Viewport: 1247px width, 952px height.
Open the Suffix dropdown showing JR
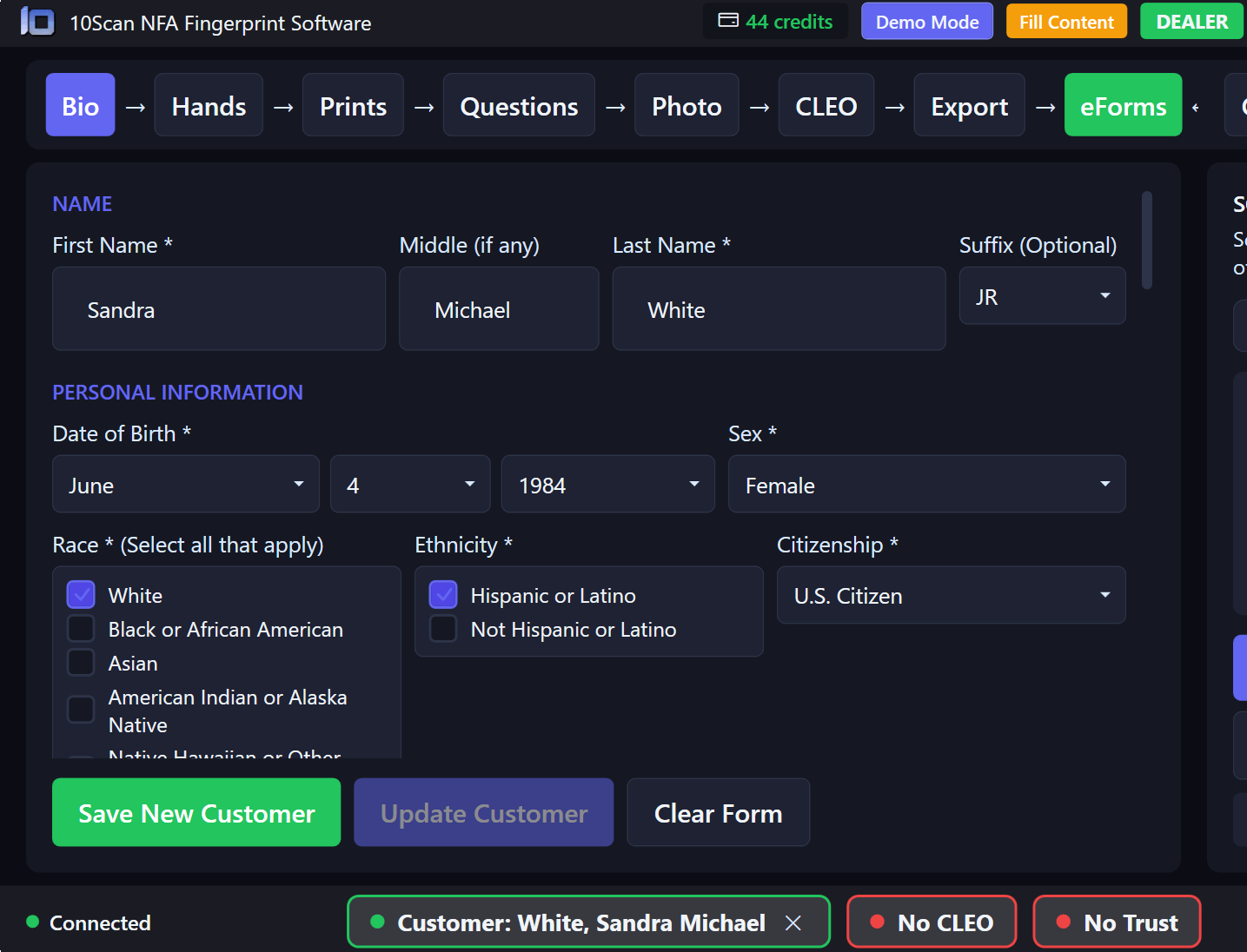point(1042,296)
